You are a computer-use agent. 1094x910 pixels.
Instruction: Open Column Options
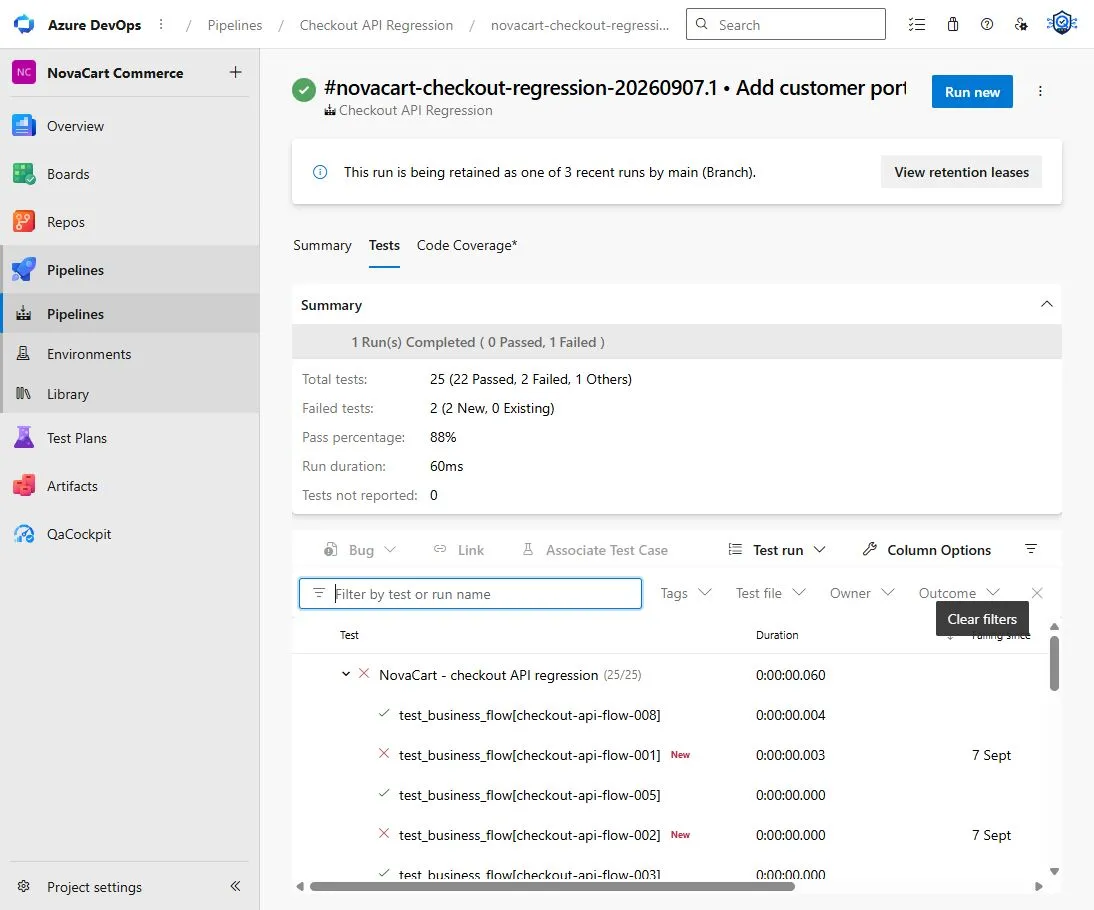pos(927,550)
